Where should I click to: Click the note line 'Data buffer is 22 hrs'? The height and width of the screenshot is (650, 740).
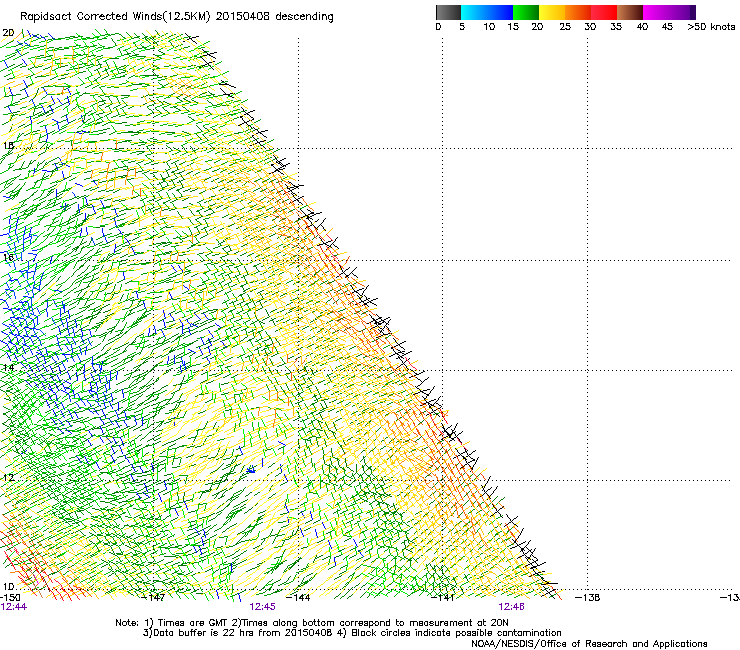[352, 633]
